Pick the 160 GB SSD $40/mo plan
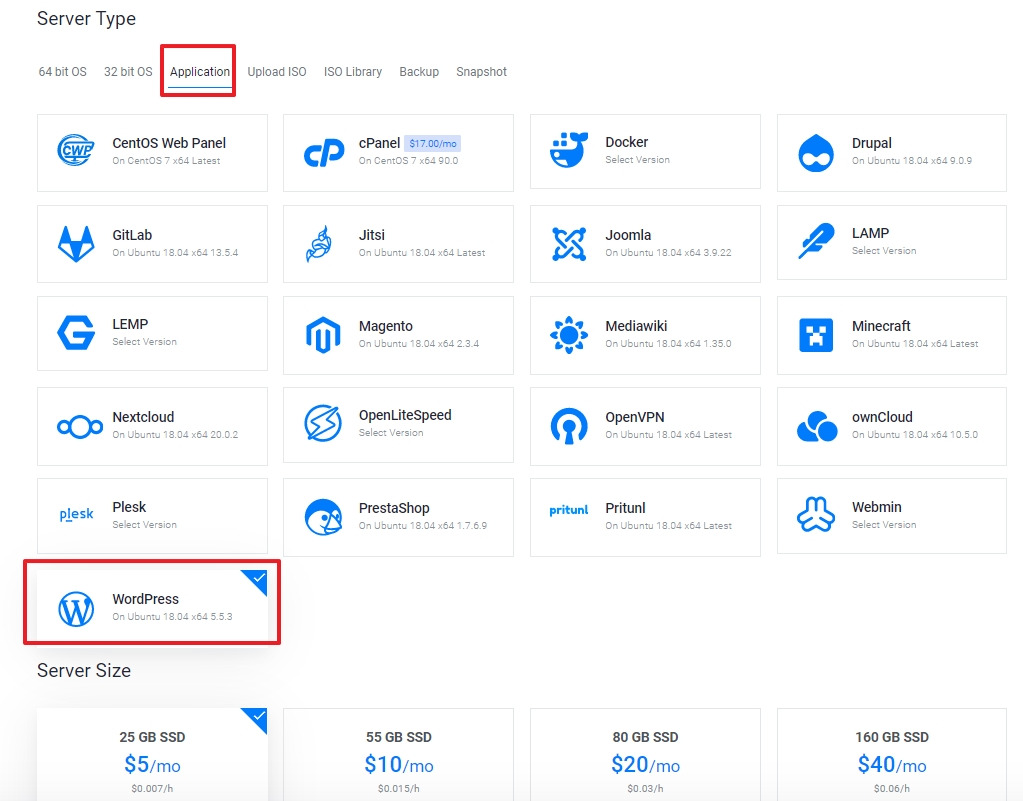Image resolution: width=1023 pixels, height=801 pixels. tap(892, 754)
